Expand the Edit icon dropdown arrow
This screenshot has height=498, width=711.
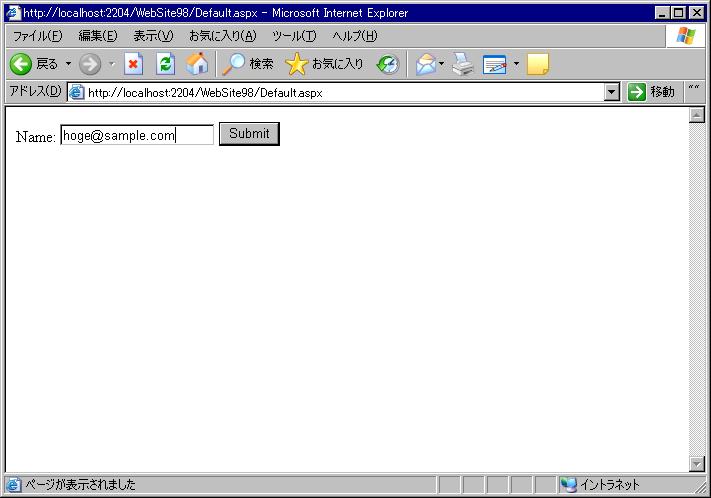(x=516, y=64)
